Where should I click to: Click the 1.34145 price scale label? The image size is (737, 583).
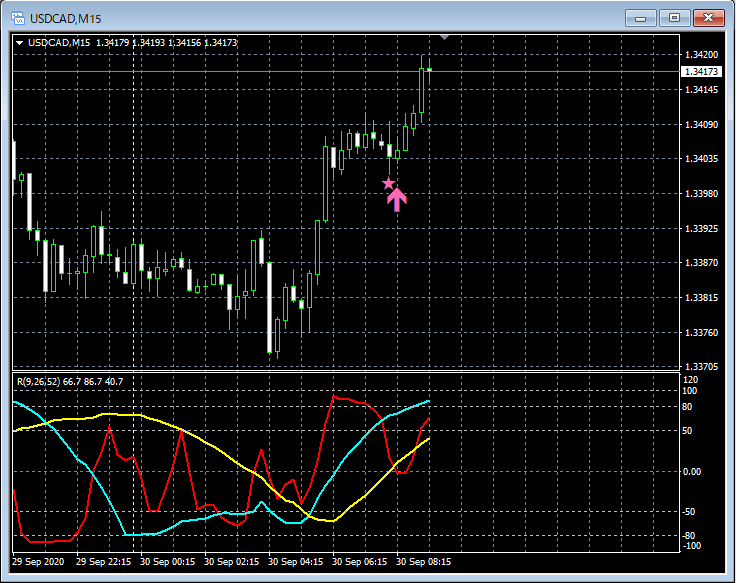click(701, 89)
